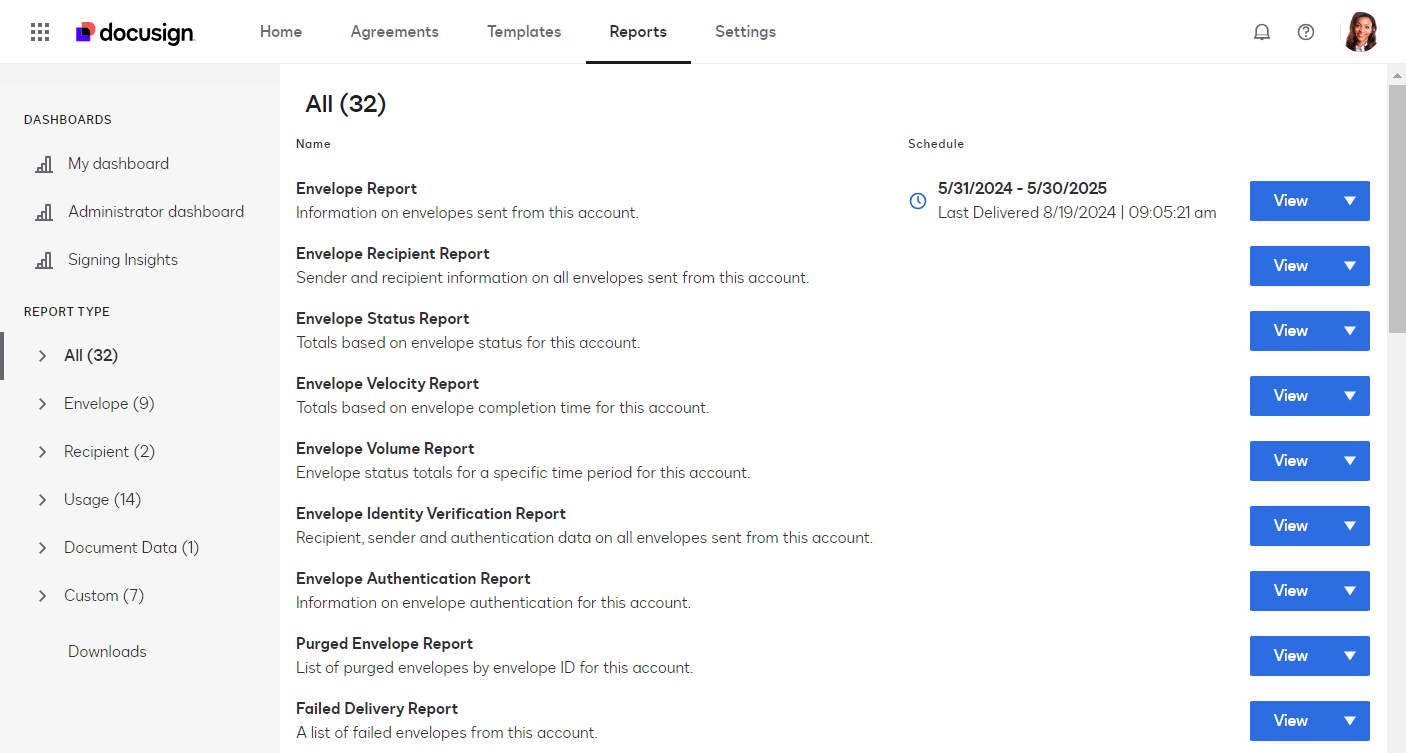Go to the Agreements tab
The image size is (1406, 753).
[394, 32]
